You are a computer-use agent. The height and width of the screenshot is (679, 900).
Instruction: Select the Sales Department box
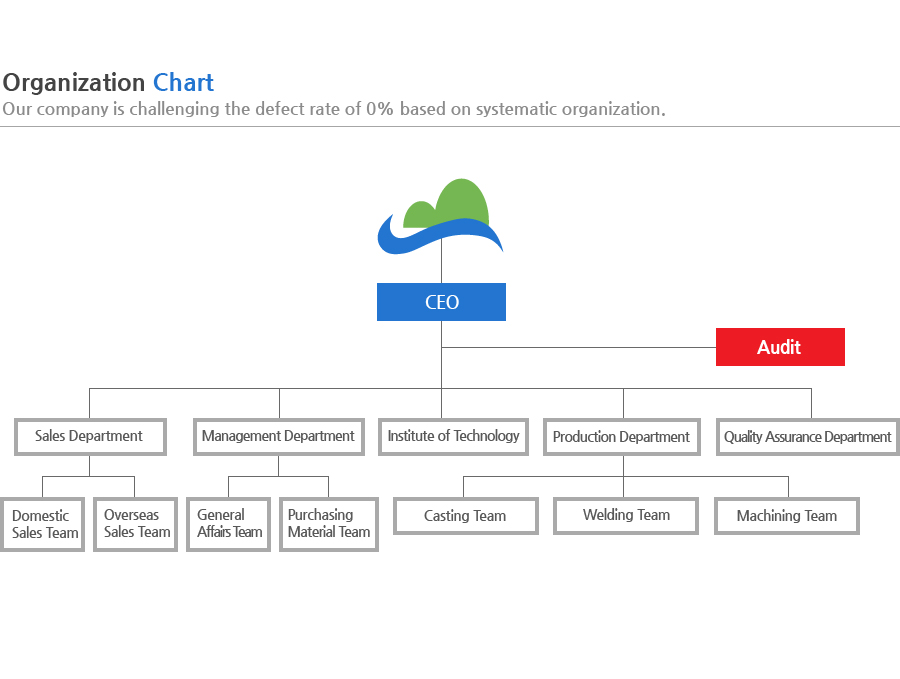(x=90, y=437)
